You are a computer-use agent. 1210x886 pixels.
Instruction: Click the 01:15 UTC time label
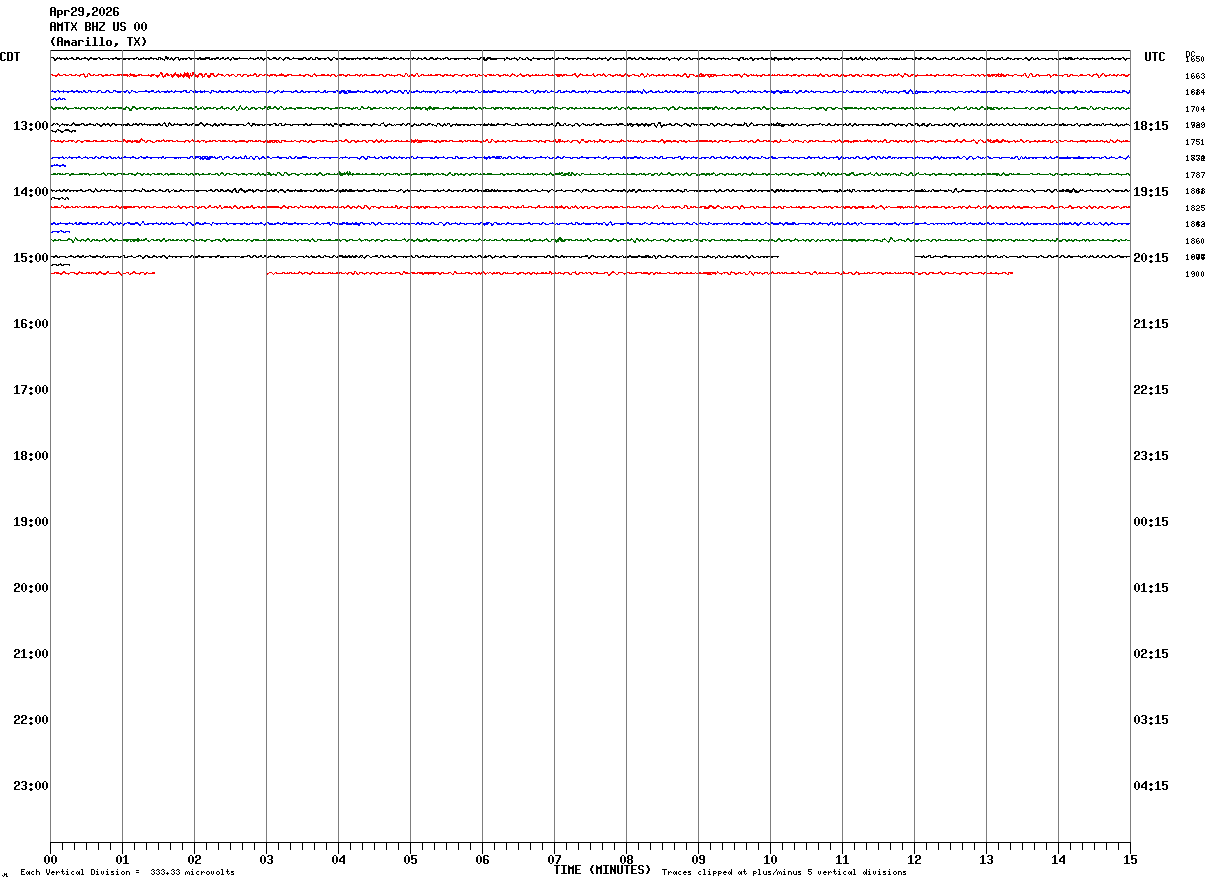point(1151,588)
